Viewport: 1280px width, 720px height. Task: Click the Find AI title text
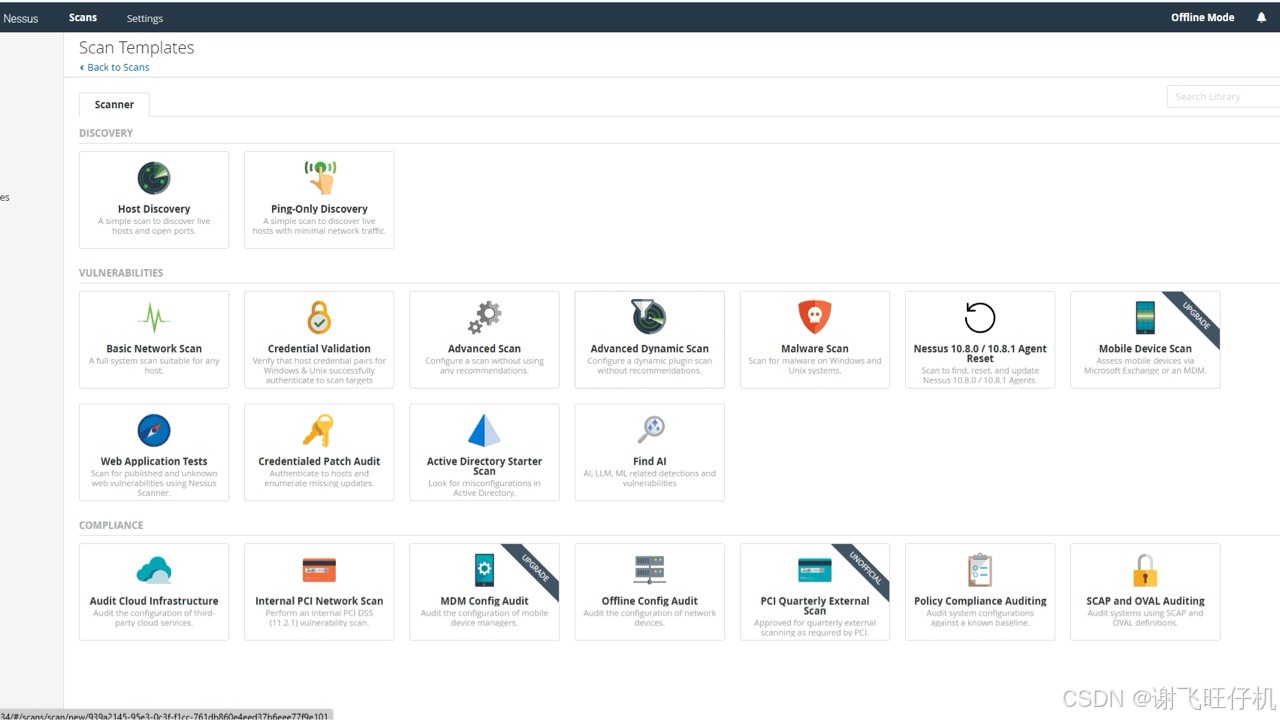point(650,462)
